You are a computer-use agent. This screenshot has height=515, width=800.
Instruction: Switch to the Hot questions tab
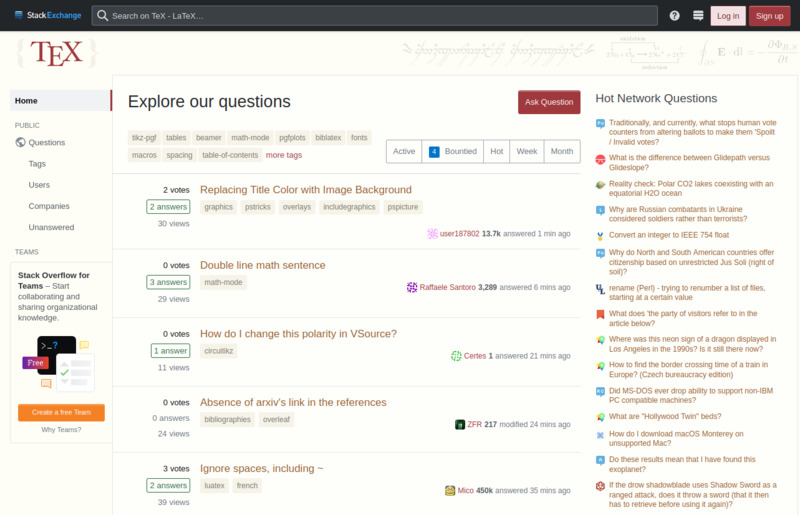click(x=496, y=152)
